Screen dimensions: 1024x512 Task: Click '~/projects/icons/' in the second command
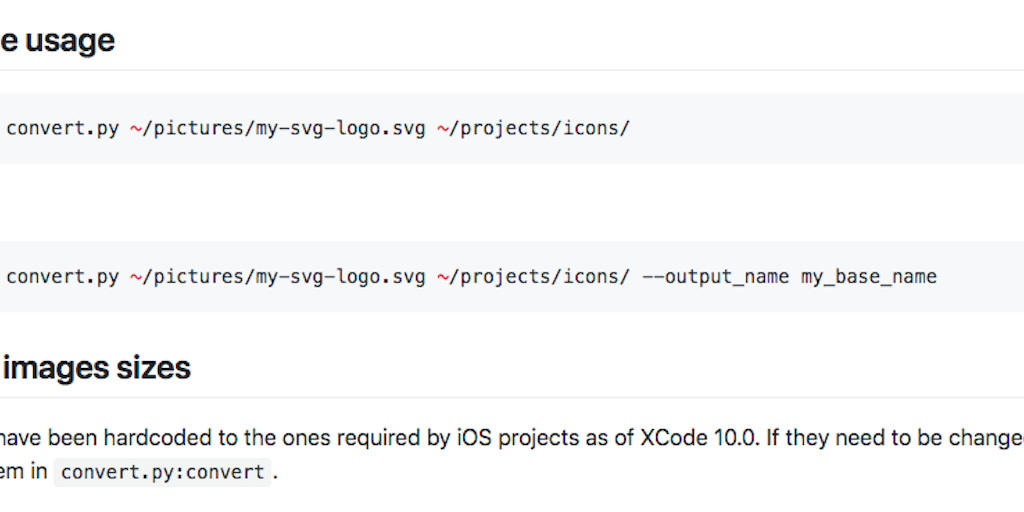point(534,276)
